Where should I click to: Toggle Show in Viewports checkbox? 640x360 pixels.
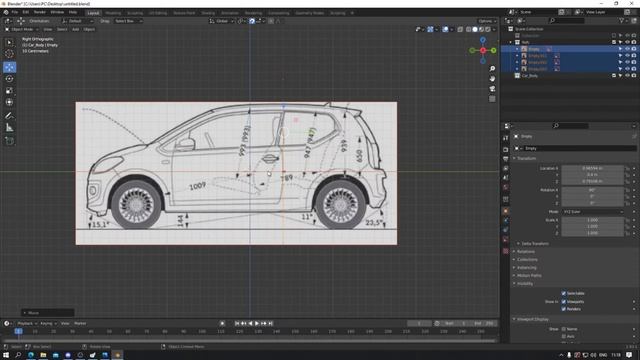(564, 302)
